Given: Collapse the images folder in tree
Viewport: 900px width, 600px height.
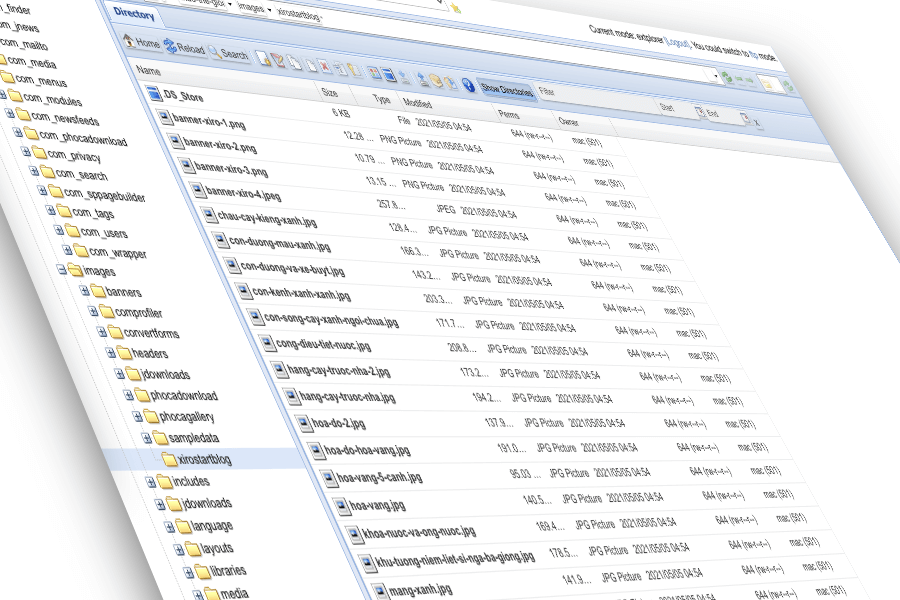Looking at the screenshot, I should click(x=61, y=269).
